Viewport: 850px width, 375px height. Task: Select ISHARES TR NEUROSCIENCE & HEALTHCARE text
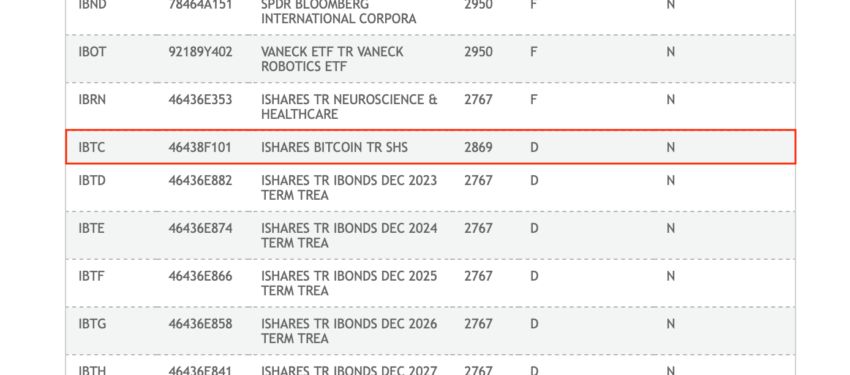tap(349, 107)
